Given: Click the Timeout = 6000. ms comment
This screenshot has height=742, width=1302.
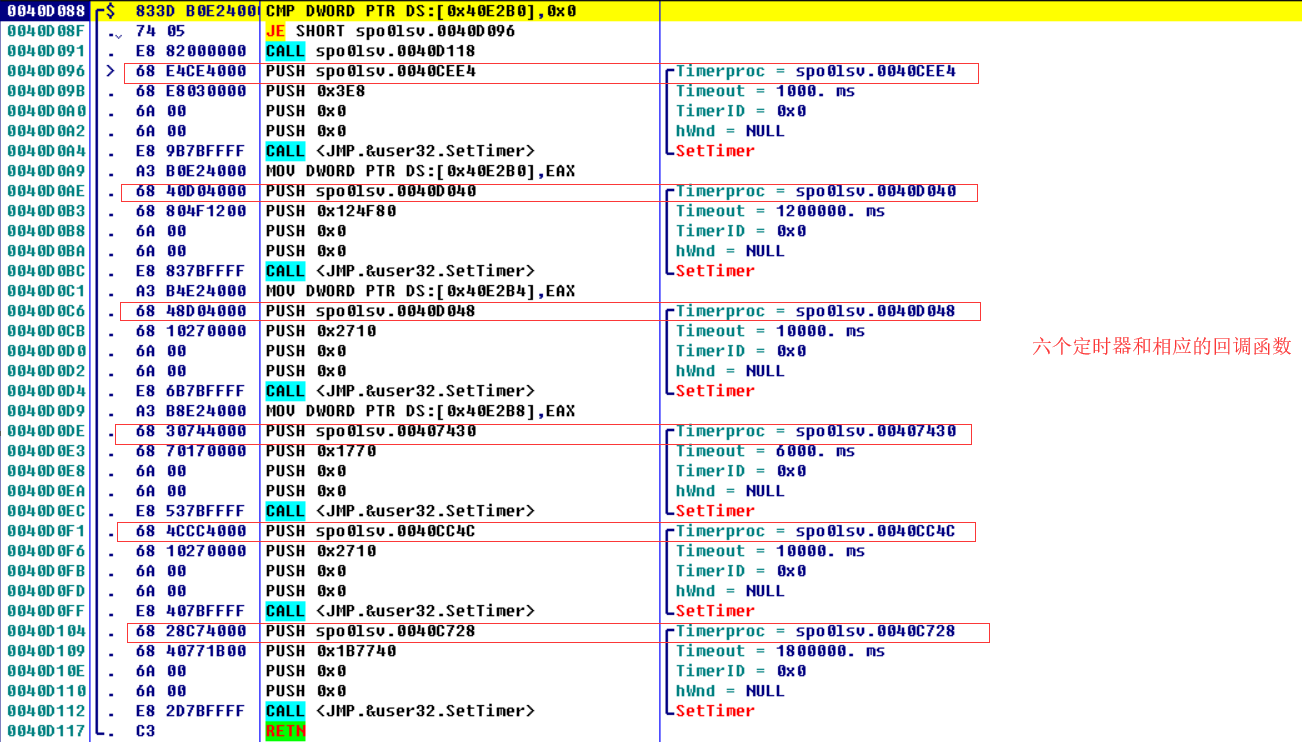Looking at the screenshot, I should point(765,451).
